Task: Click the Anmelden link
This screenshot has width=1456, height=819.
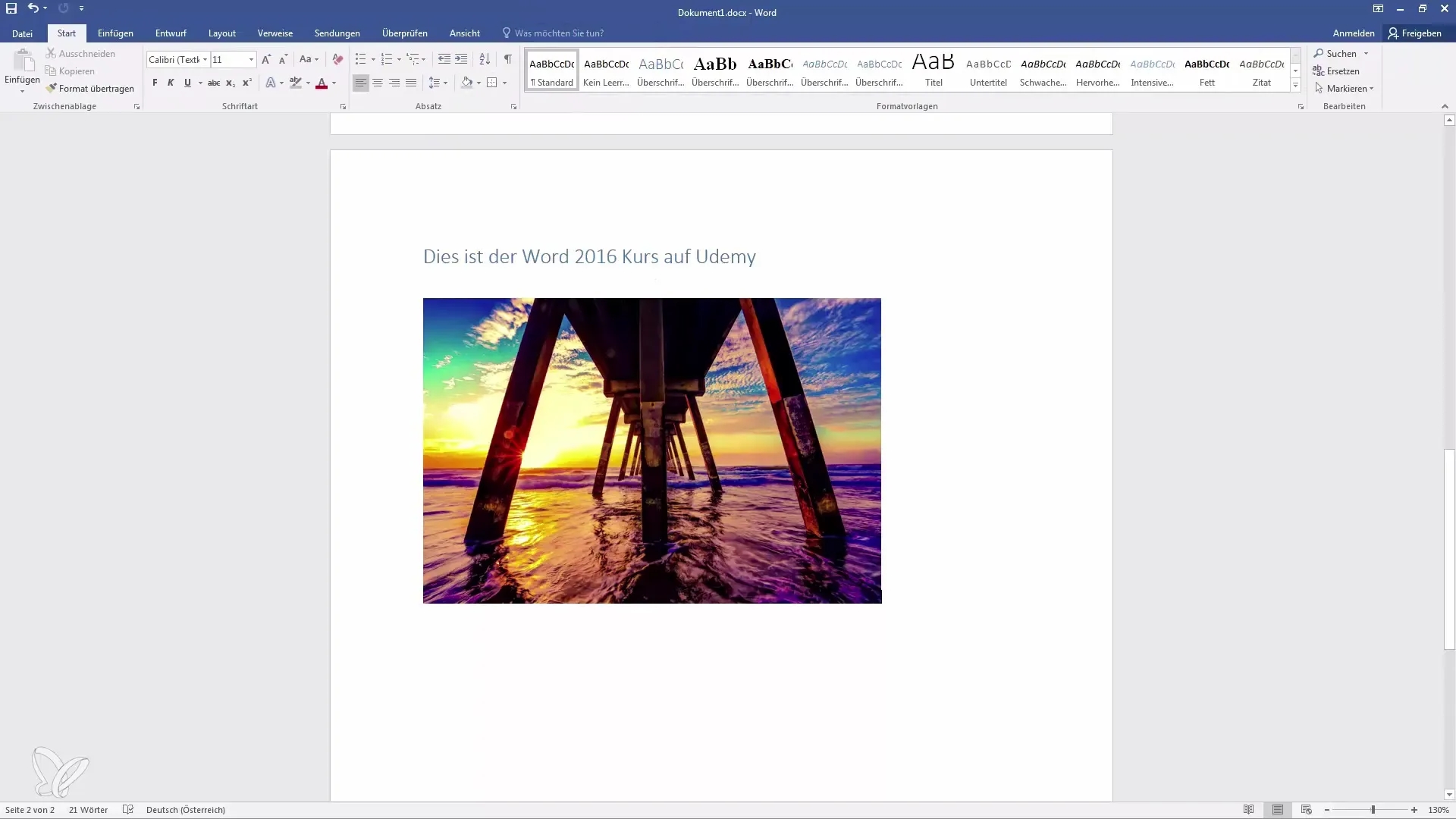Action: (1354, 33)
